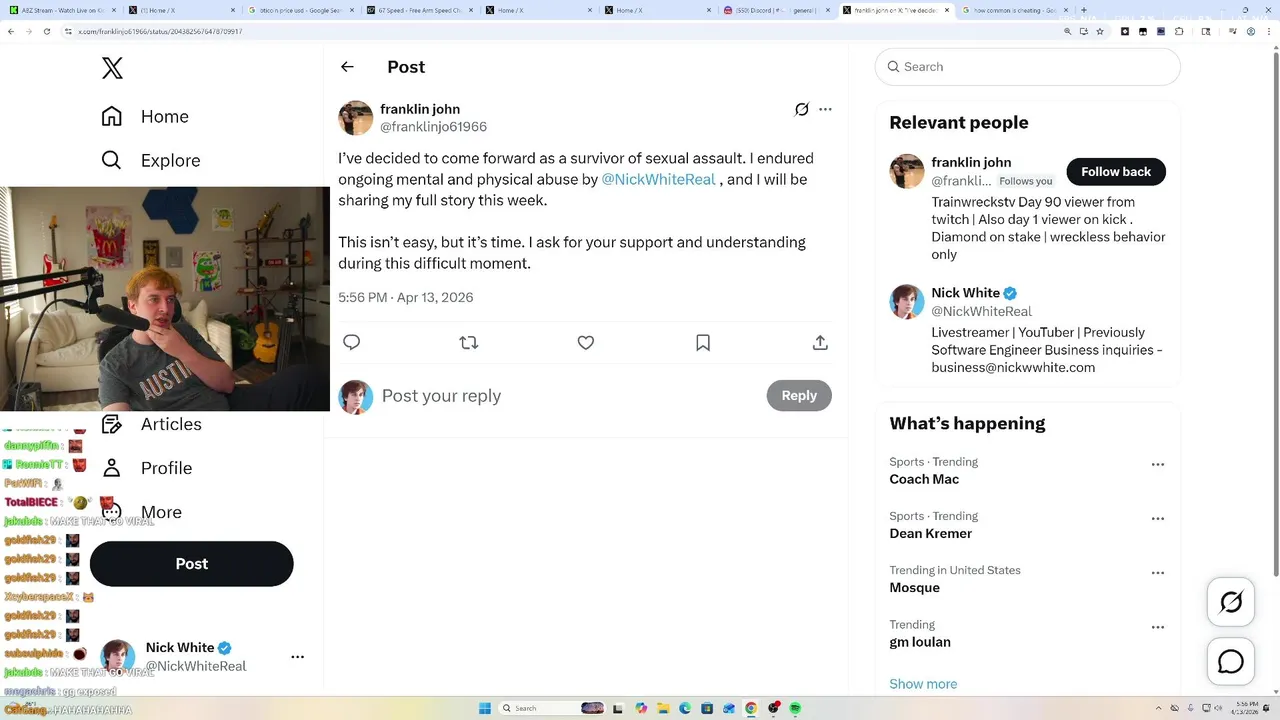1280x720 pixels.
Task: Open the Home page icon
Action: point(112,116)
